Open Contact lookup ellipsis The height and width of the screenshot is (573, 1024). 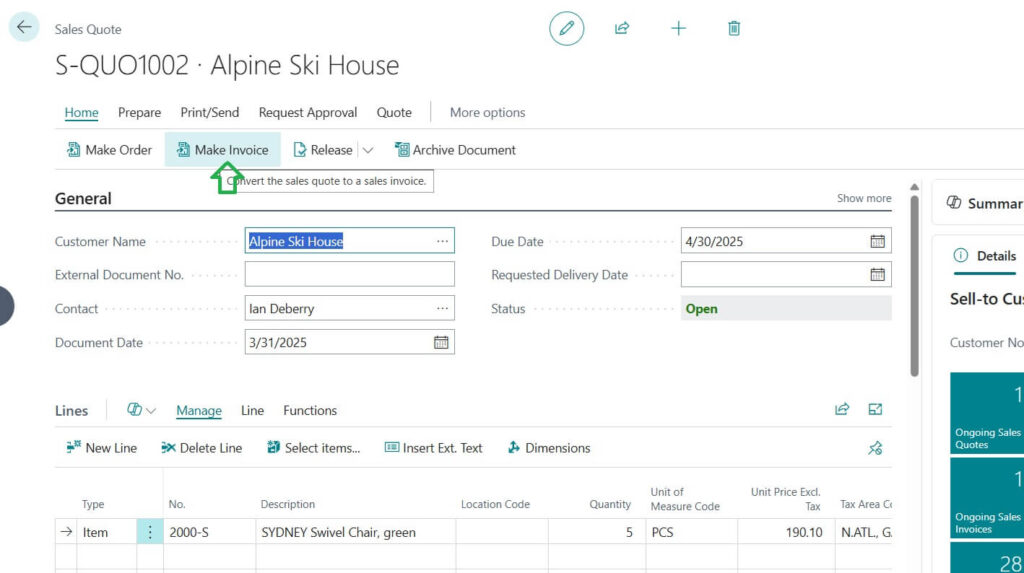click(443, 308)
